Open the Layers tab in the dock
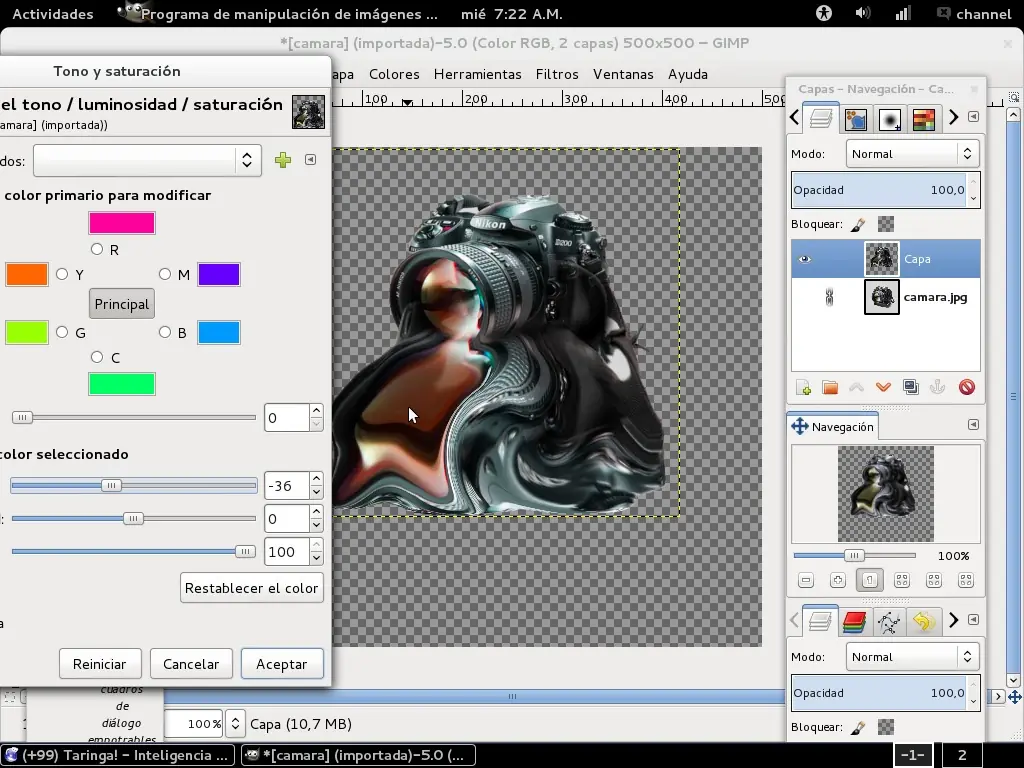Screen dimensions: 1024x768 click(820, 120)
